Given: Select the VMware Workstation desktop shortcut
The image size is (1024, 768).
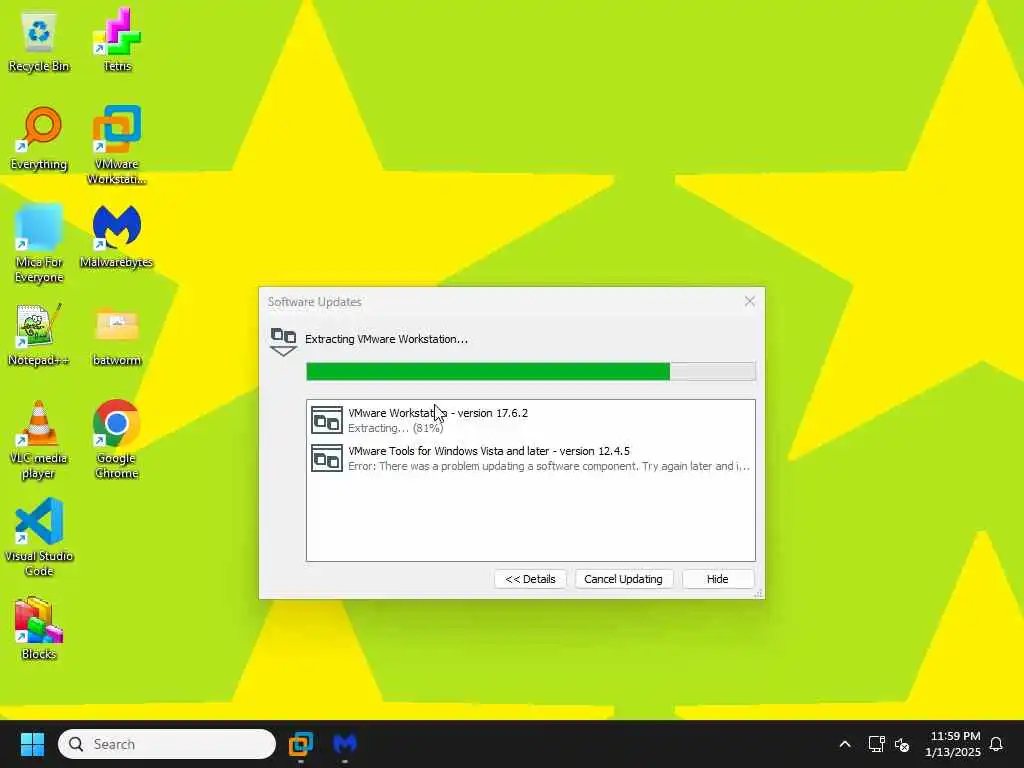Looking at the screenshot, I should (x=117, y=145).
